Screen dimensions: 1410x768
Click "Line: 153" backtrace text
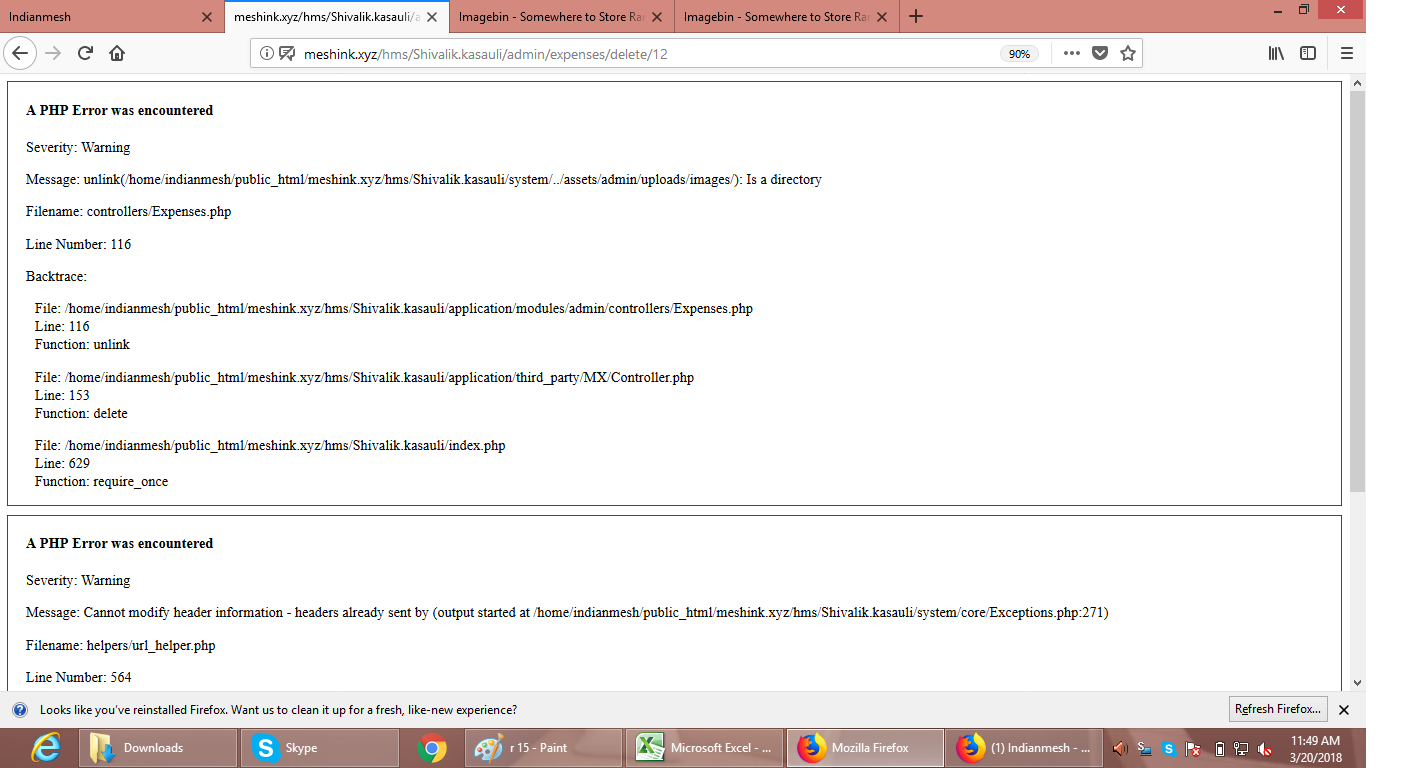point(62,396)
